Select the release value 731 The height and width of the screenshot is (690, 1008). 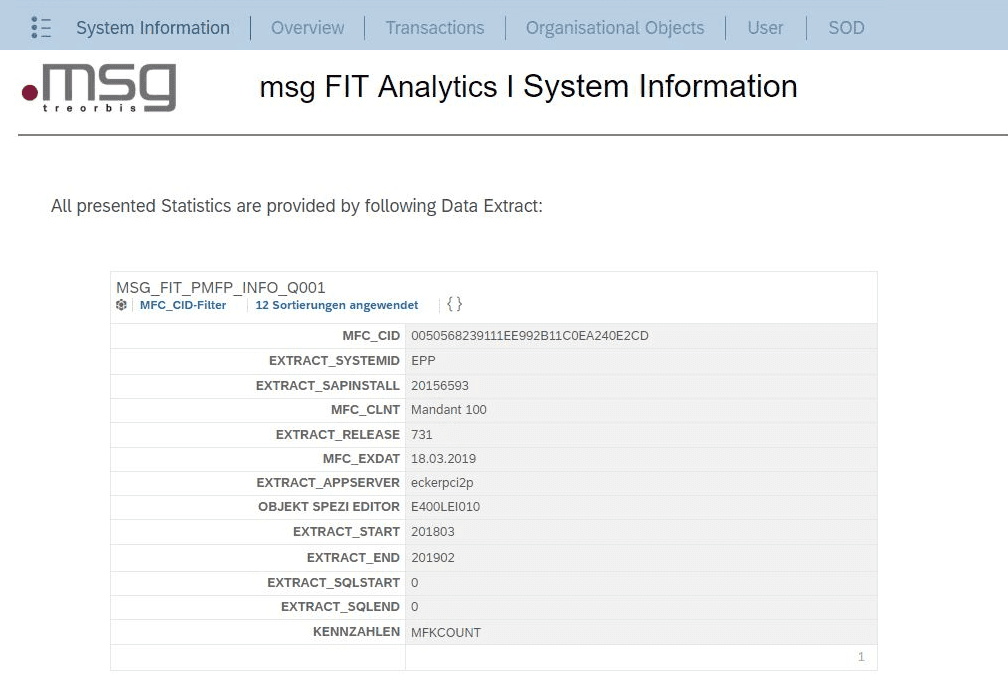point(422,435)
